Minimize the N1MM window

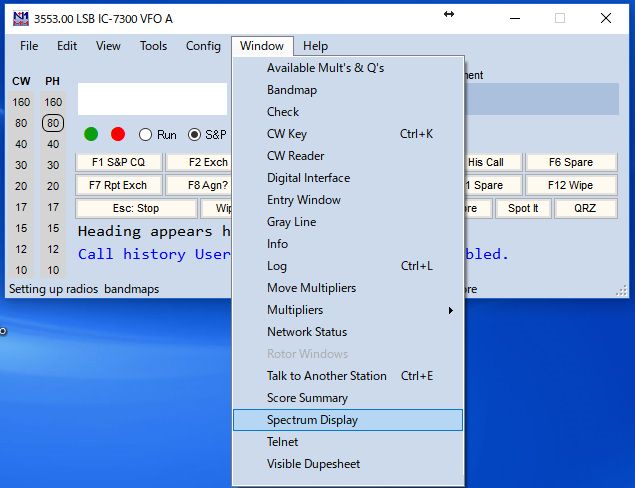coord(515,18)
